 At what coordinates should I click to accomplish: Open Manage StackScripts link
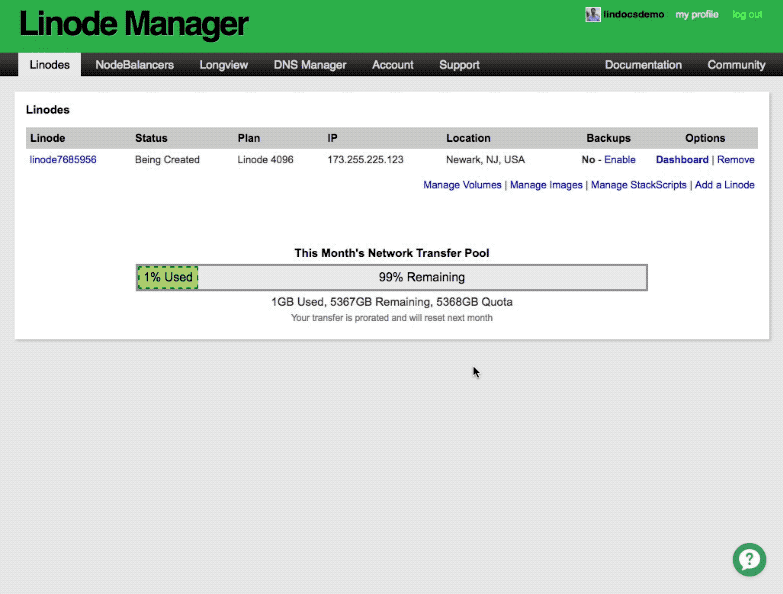[639, 185]
